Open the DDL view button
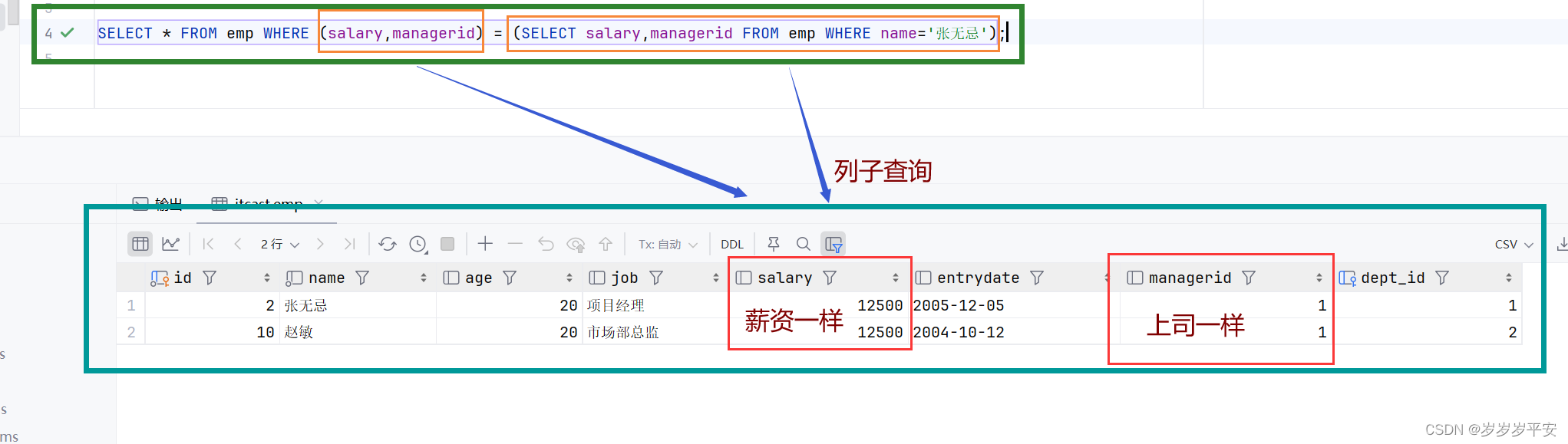The image size is (1568, 444). 732,244
